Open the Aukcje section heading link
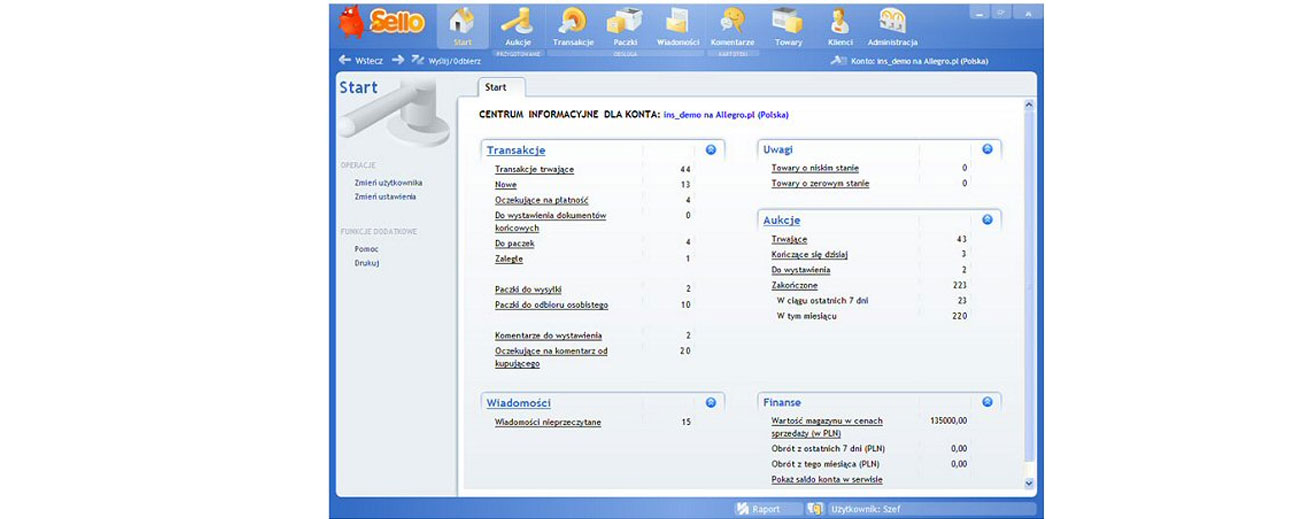 782,220
